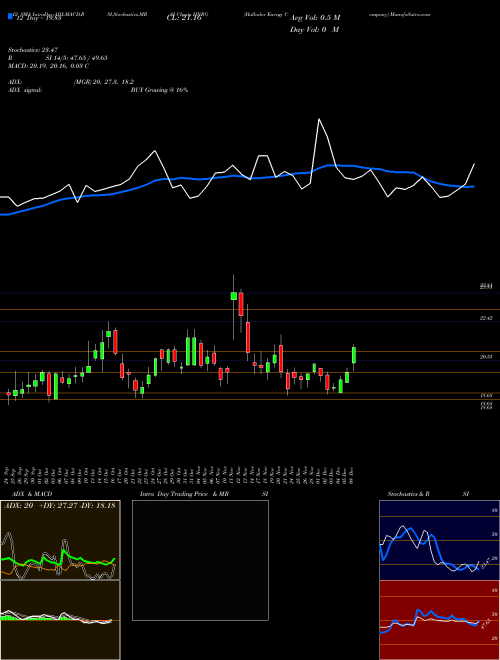The width and height of the screenshot is (500, 660).
Task: Click the 'Avg Vol: 0.5 M' label
Action: point(315,18)
